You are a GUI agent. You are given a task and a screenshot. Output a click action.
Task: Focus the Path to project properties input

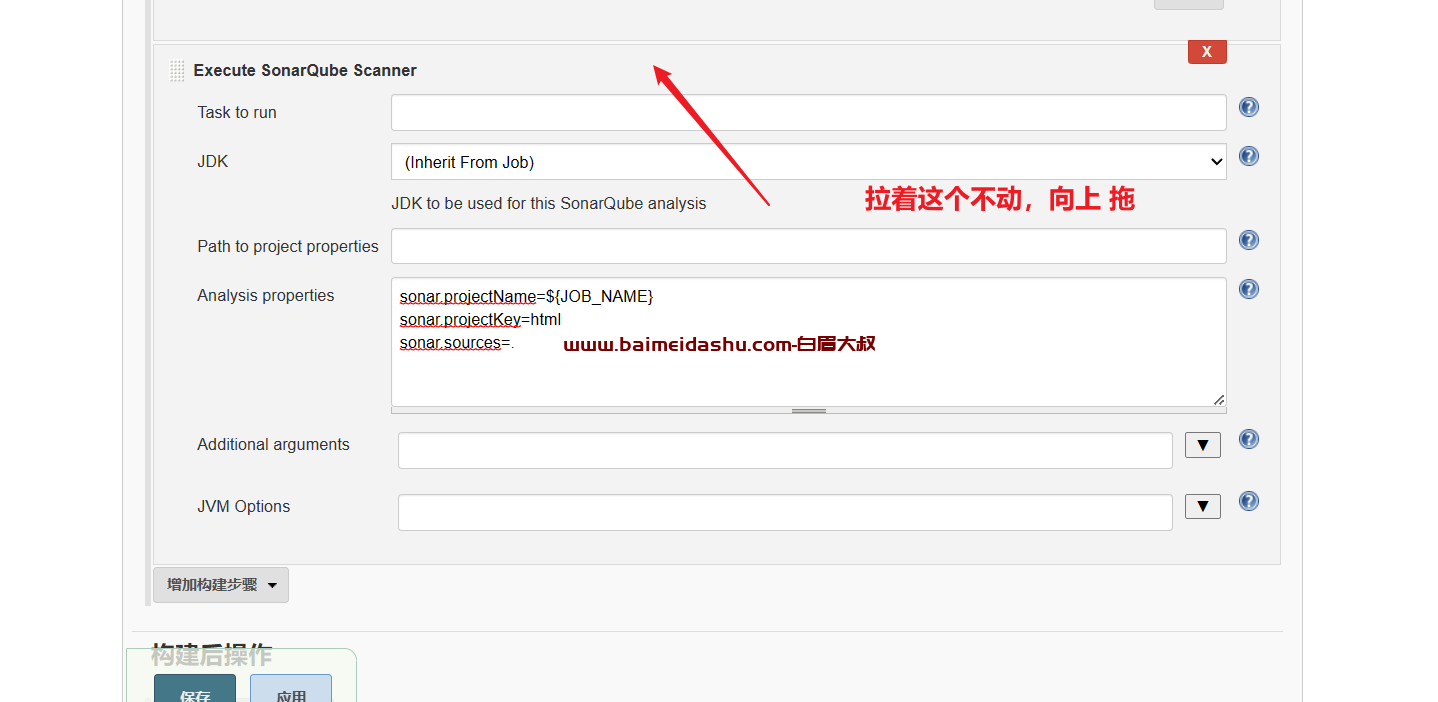(808, 246)
